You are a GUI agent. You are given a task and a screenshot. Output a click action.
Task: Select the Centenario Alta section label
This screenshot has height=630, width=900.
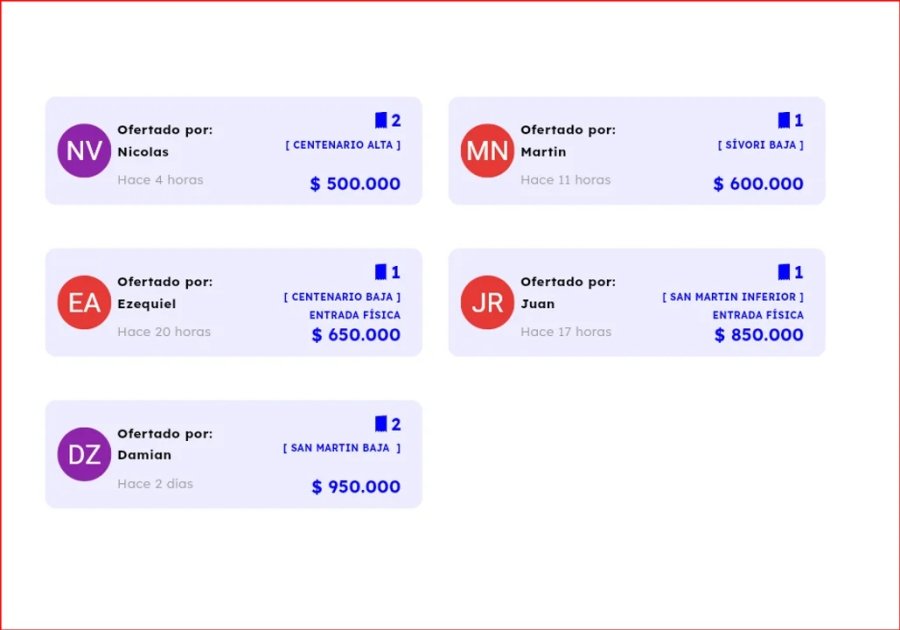(x=343, y=145)
